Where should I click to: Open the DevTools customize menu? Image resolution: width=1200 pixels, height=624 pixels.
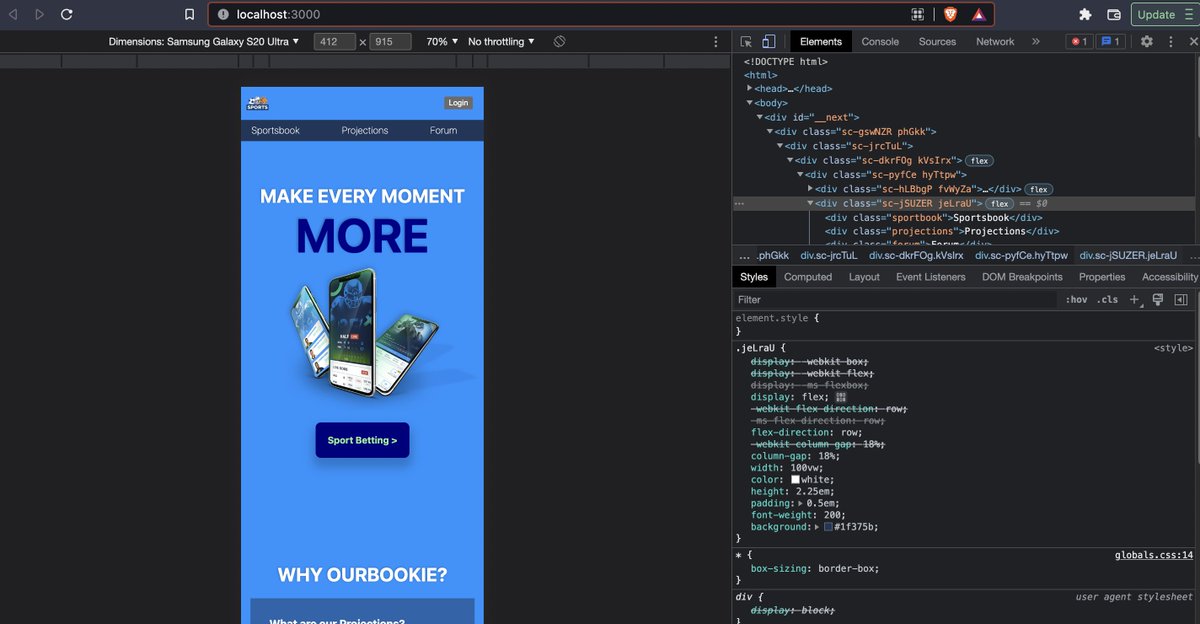[x=1170, y=42]
